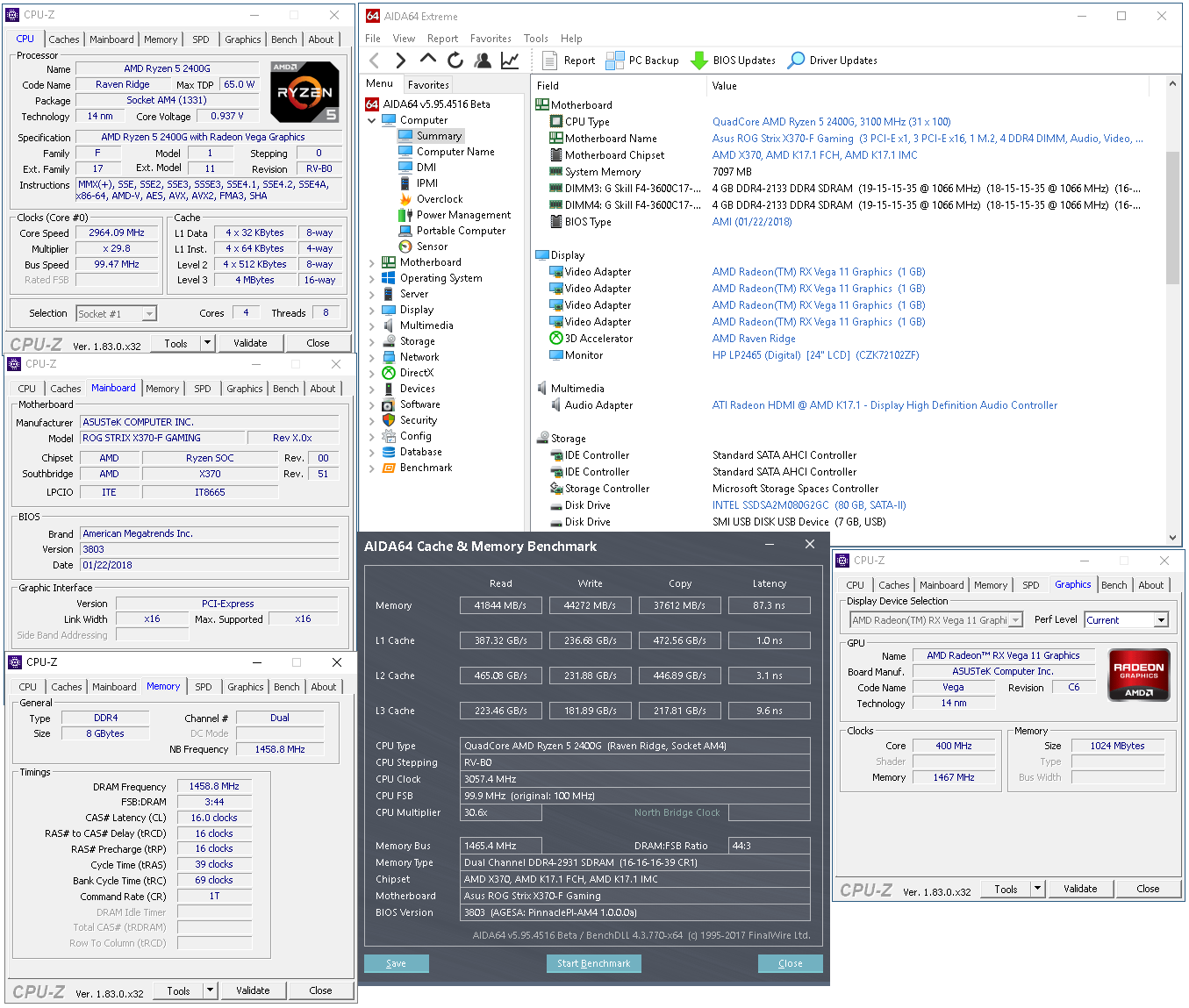This screenshot has height=1008, width=1189.
Task: Expand the Motherboard tree node
Action: tap(372, 262)
